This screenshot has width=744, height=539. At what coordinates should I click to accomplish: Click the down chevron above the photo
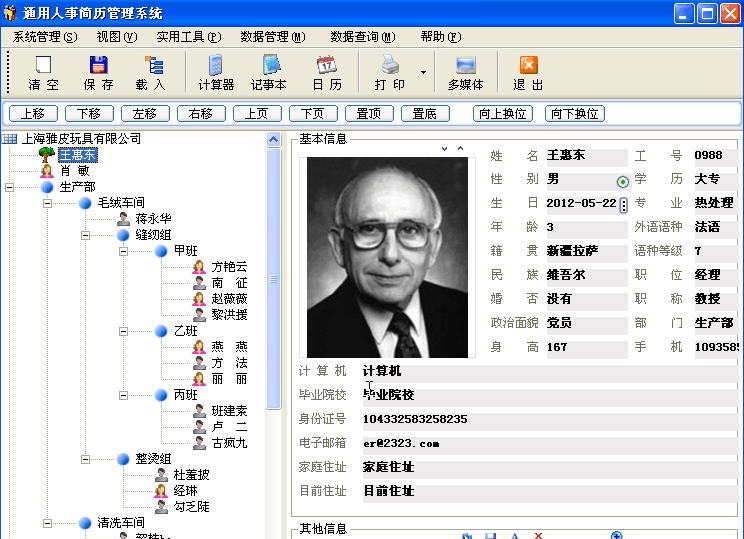pyautogui.click(x=444, y=149)
